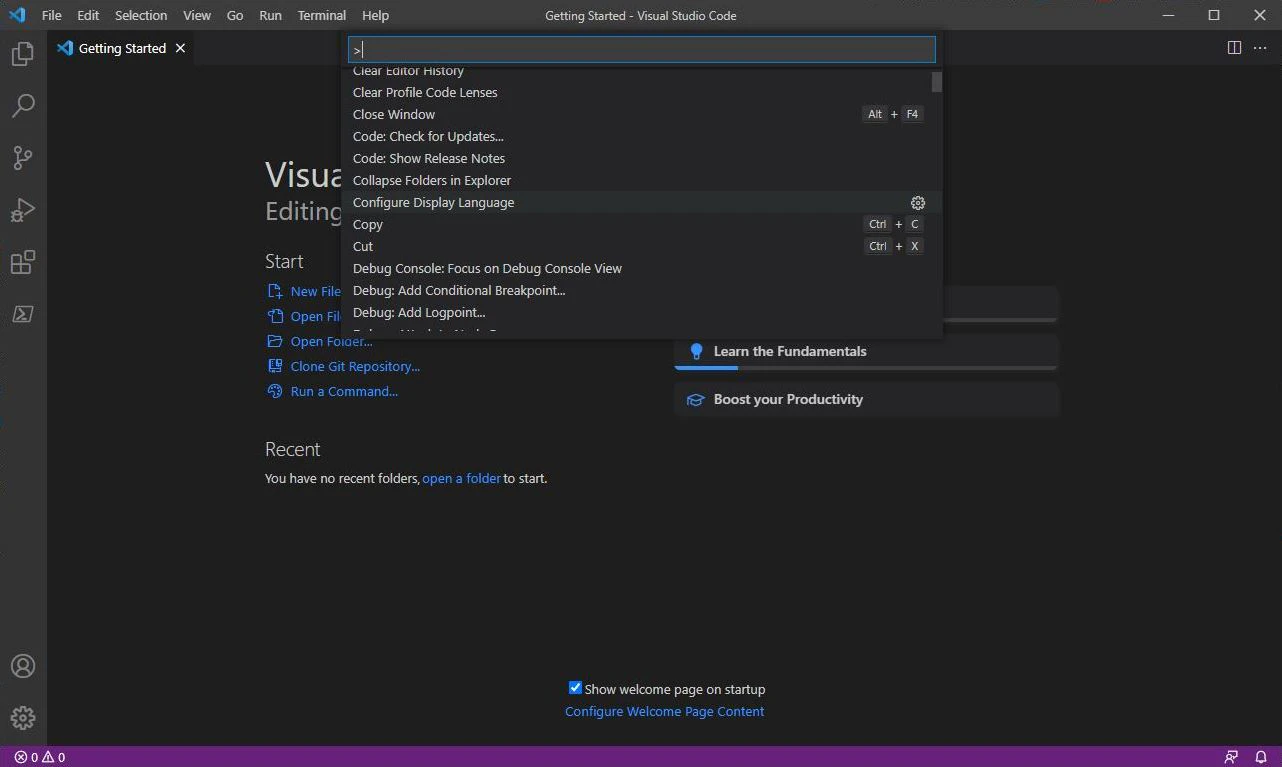Image resolution: width=1282 pixels, height=767 pixels.
Task: Click Clone Git Repository link
Action: pyautogui.click(x=355, y=366)
